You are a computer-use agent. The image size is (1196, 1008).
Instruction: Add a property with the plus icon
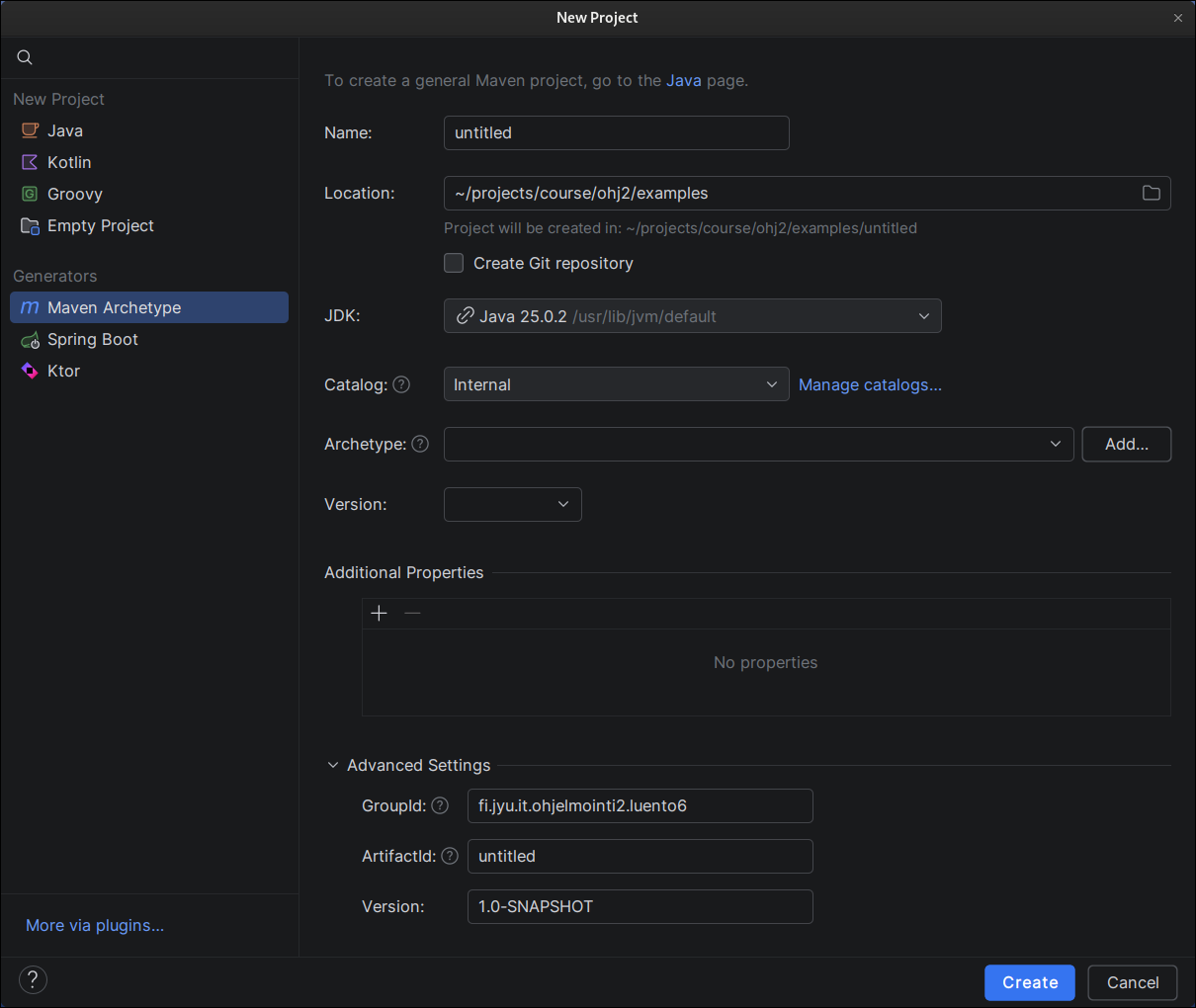coord(379,614)
